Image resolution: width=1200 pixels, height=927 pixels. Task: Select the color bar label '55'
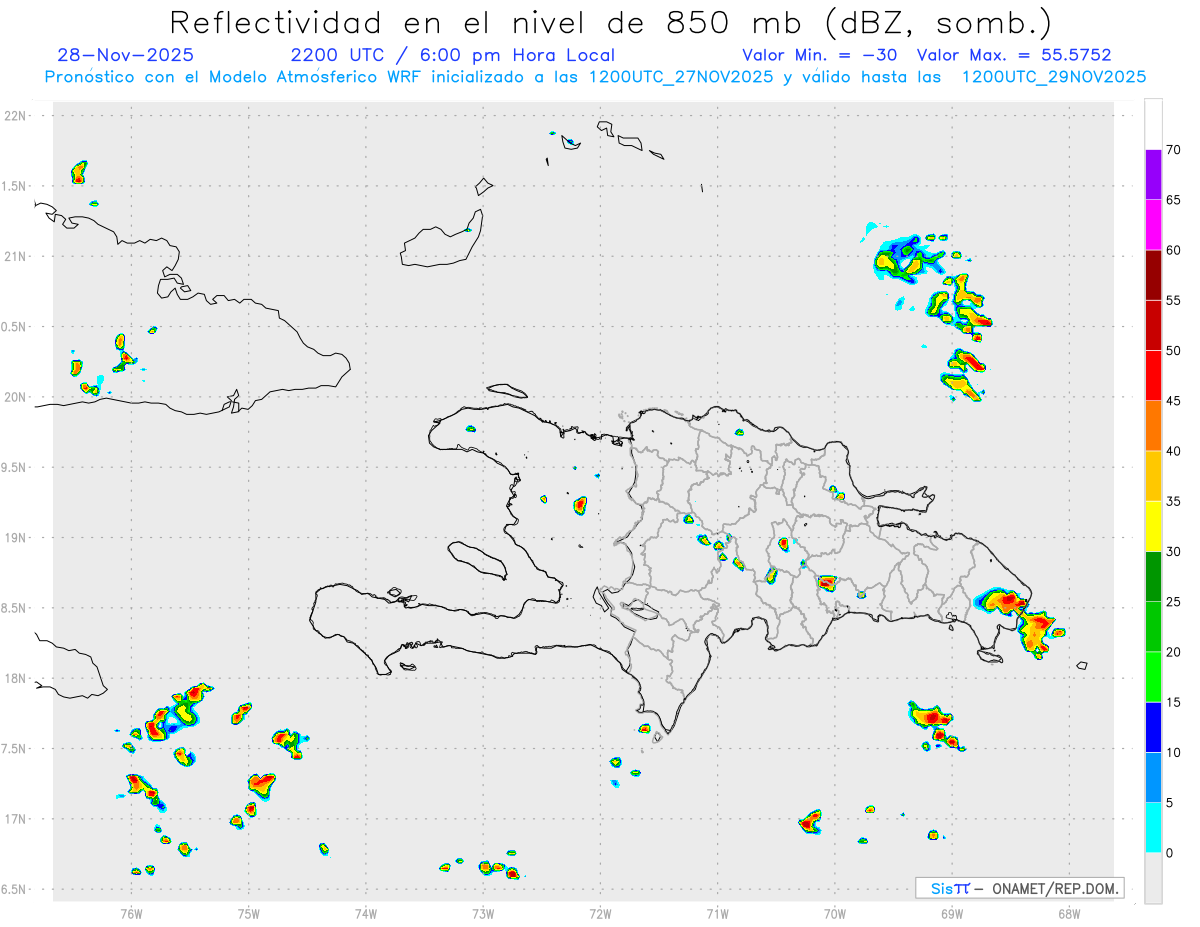(1174, 300)
